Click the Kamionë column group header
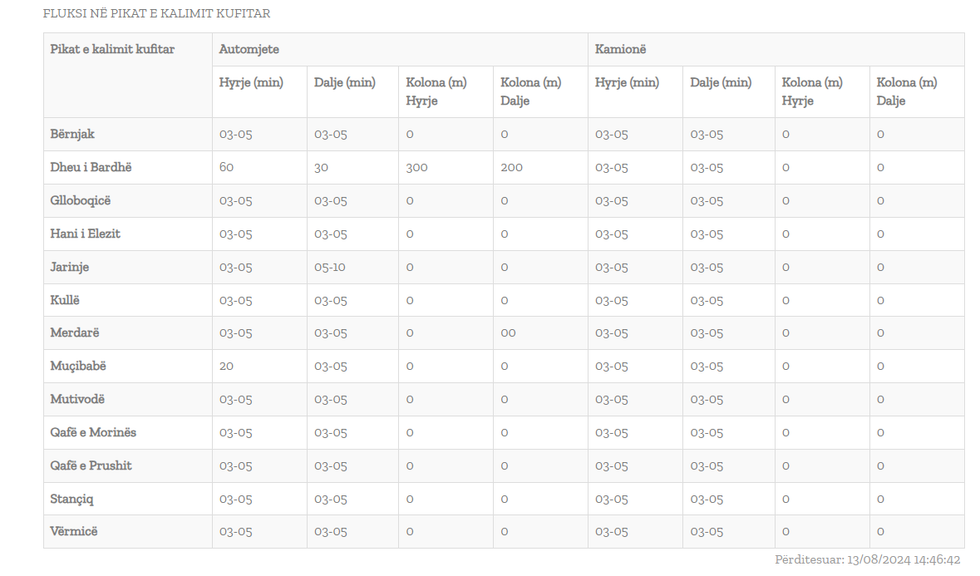The height and width of the screenshot is (576, 980). pyautogui.click(x=620, y=49)
